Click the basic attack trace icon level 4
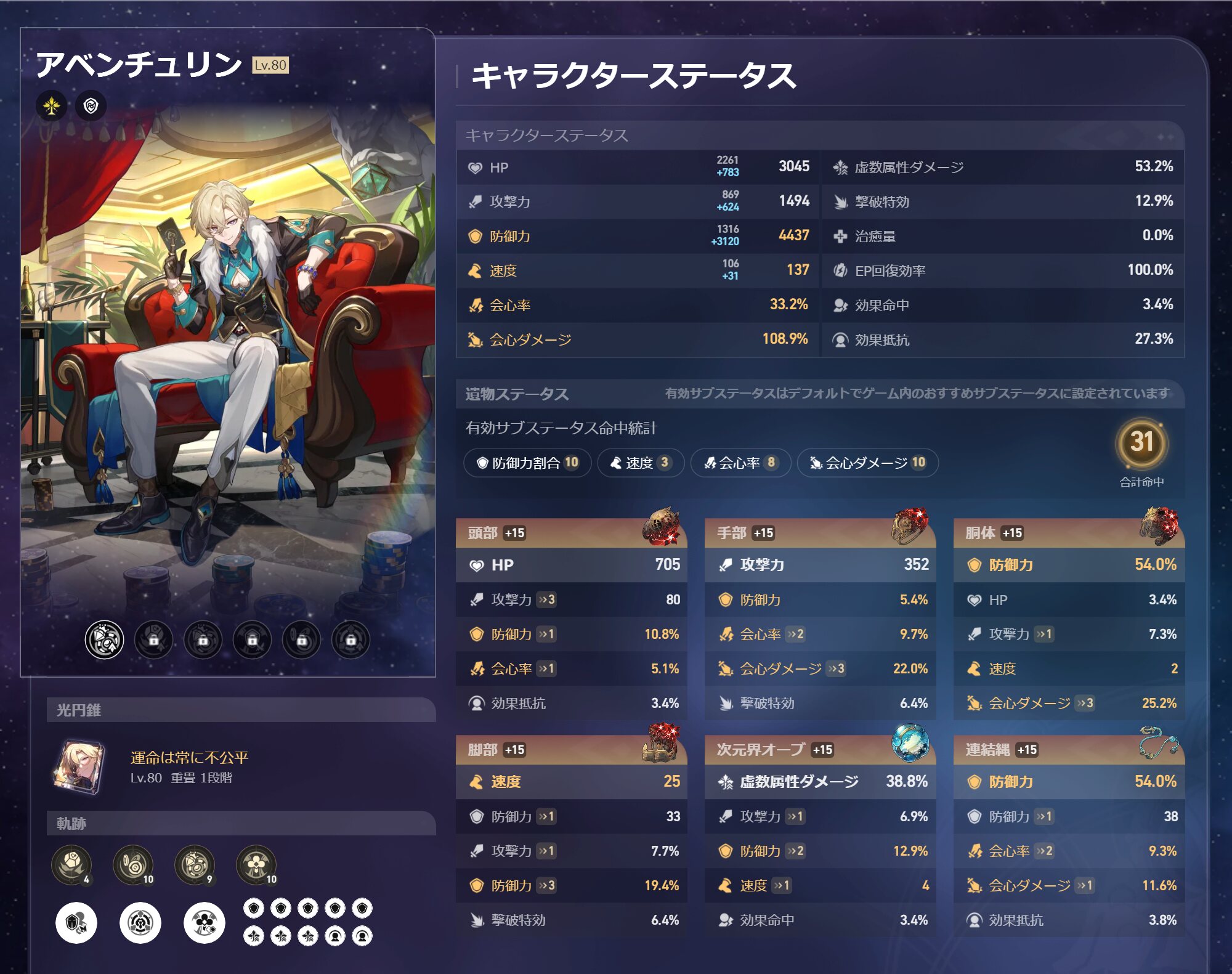This screenshot has width=1232, height=974. click(71, 864)
